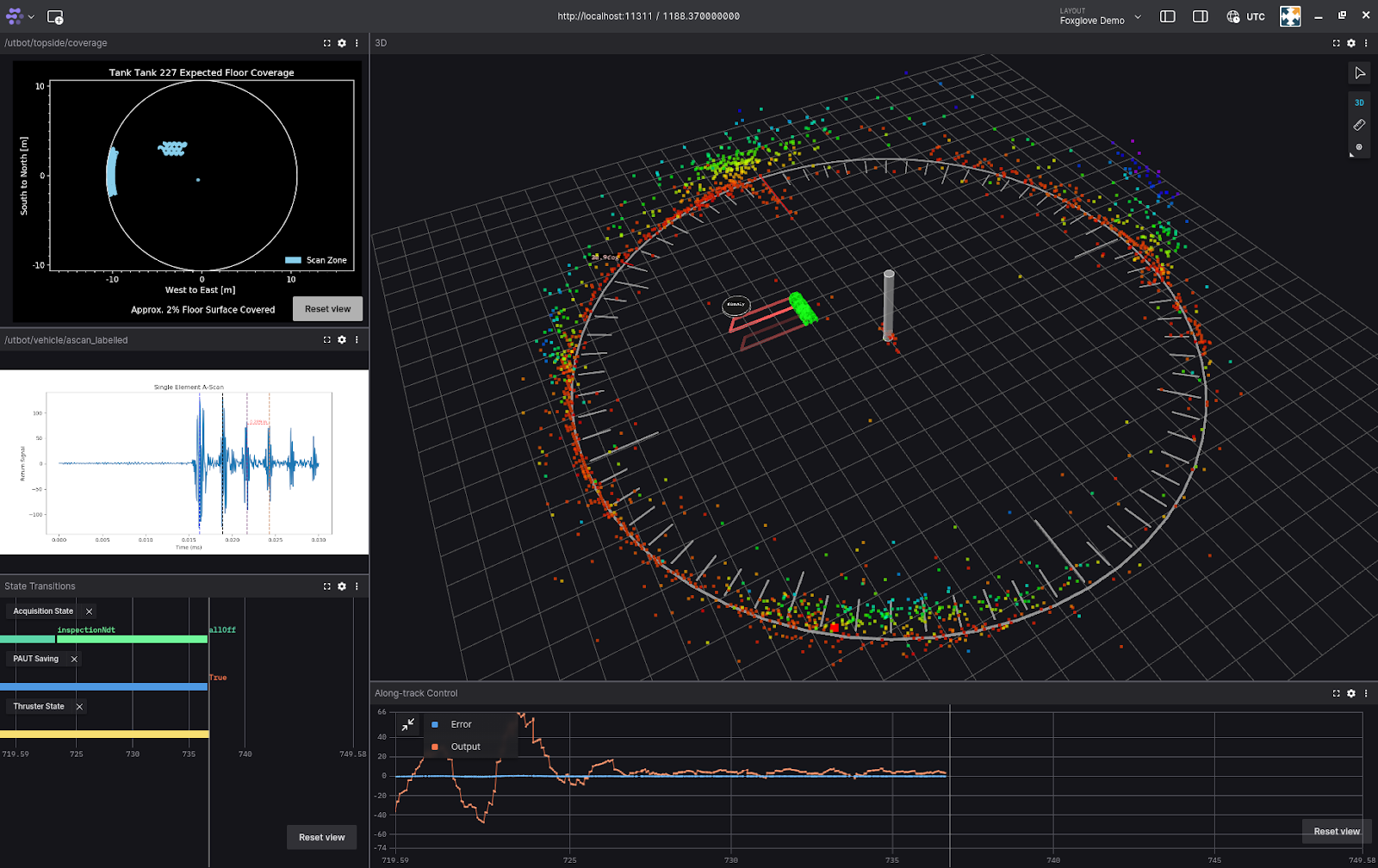The height and width of the screenshot is (868, 1378).
Task: Open the Foxglove app menu logo
Action: click(x=15, y=16)
